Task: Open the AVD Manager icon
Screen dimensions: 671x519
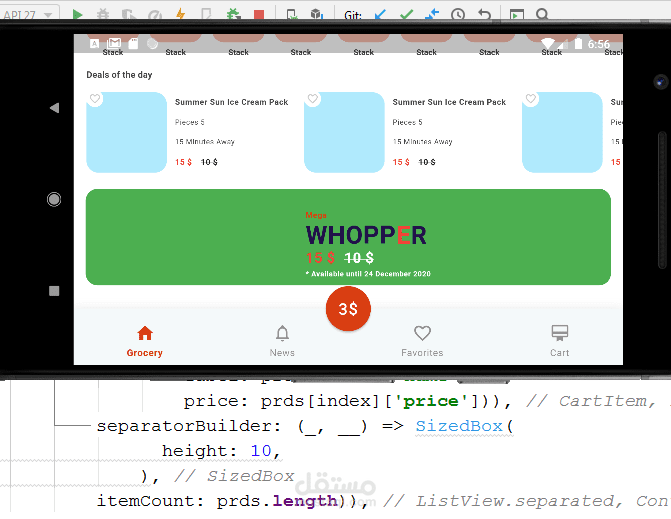Action: 292,15
